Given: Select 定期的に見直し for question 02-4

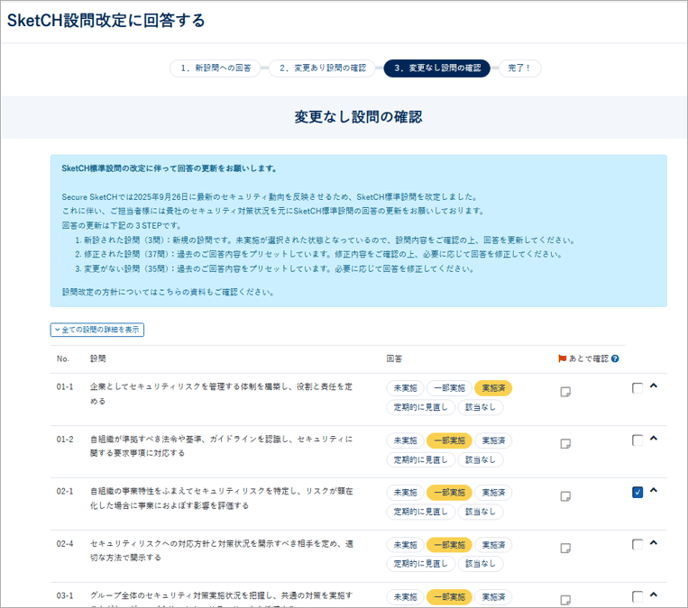Looking at the screenshot, I should (420, 564).
